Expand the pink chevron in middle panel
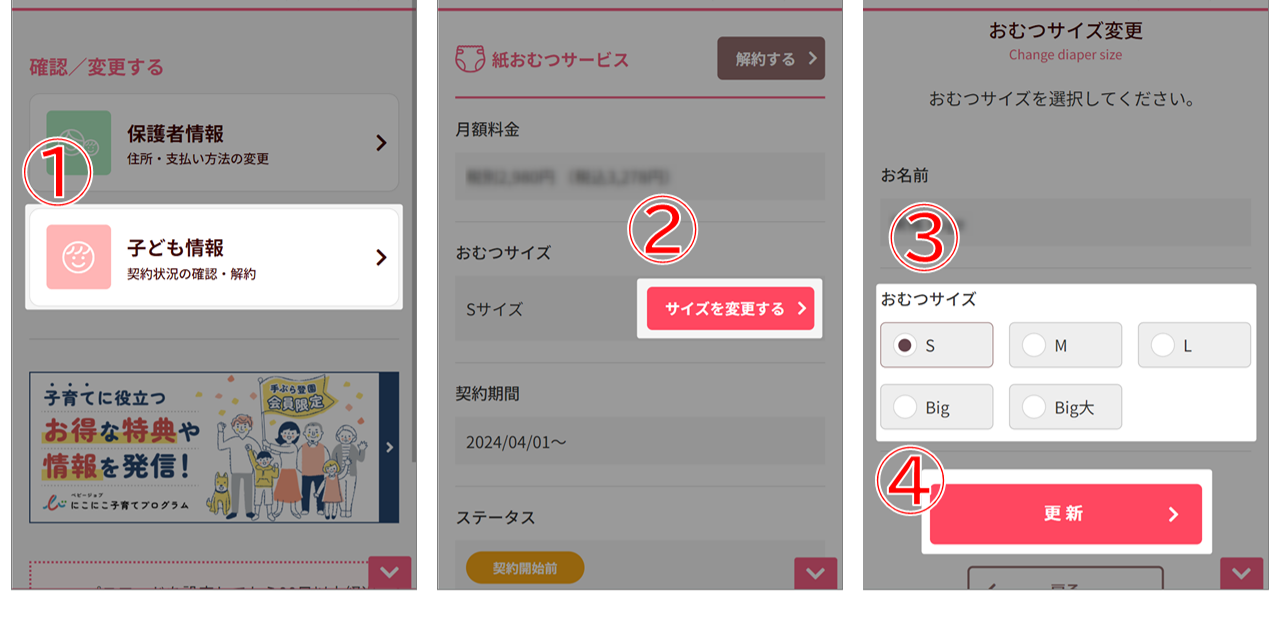The image size is (1280, 625). 815,573
